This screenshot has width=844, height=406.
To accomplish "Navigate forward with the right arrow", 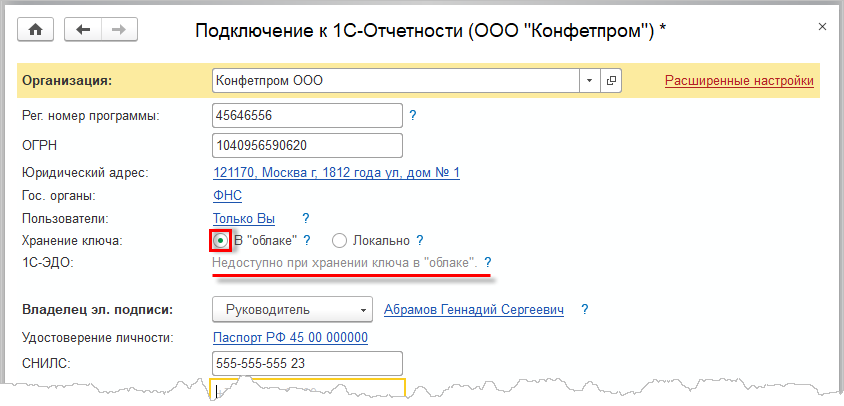I will [119, 30].
